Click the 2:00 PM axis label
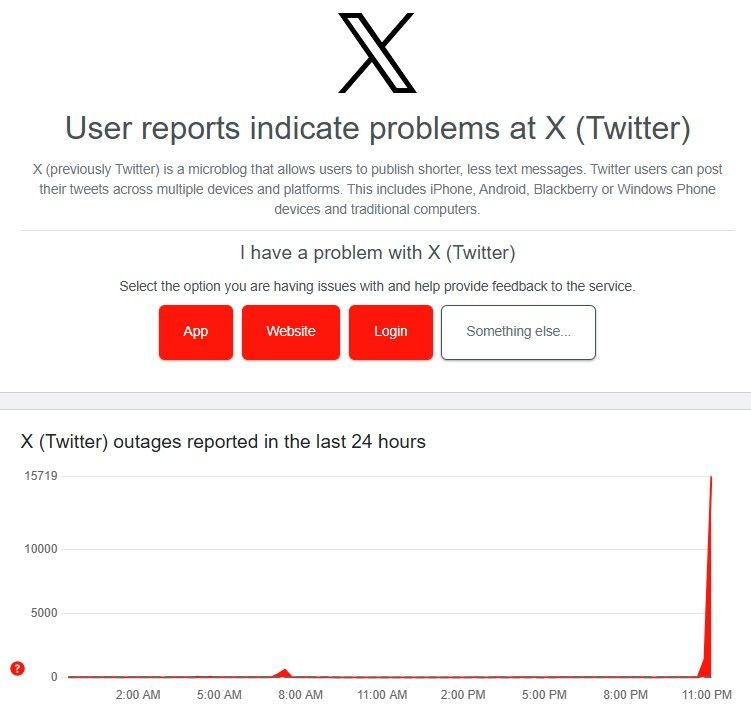The image size is (751, 718). [x=463, y=695]
